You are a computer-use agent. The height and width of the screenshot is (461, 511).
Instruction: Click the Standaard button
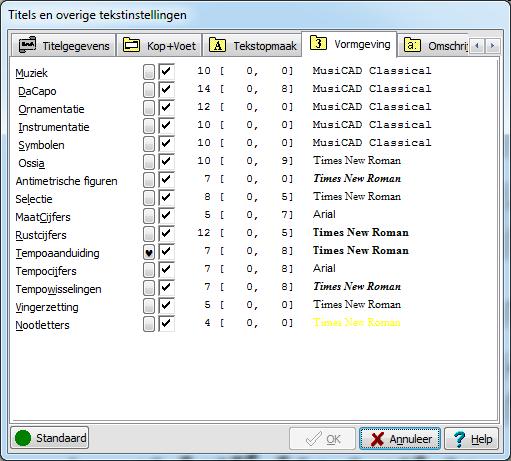[50, 438]
